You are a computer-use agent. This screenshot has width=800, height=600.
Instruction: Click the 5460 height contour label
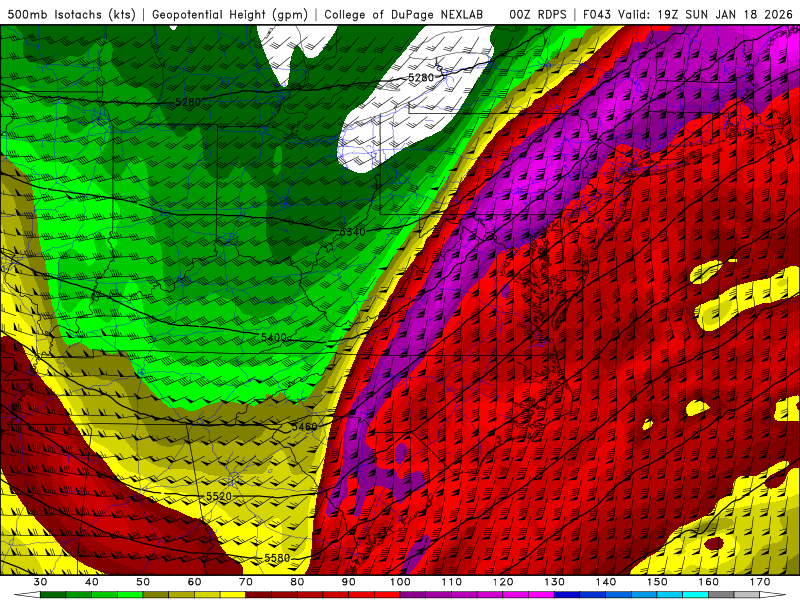(x=305, y=426)
